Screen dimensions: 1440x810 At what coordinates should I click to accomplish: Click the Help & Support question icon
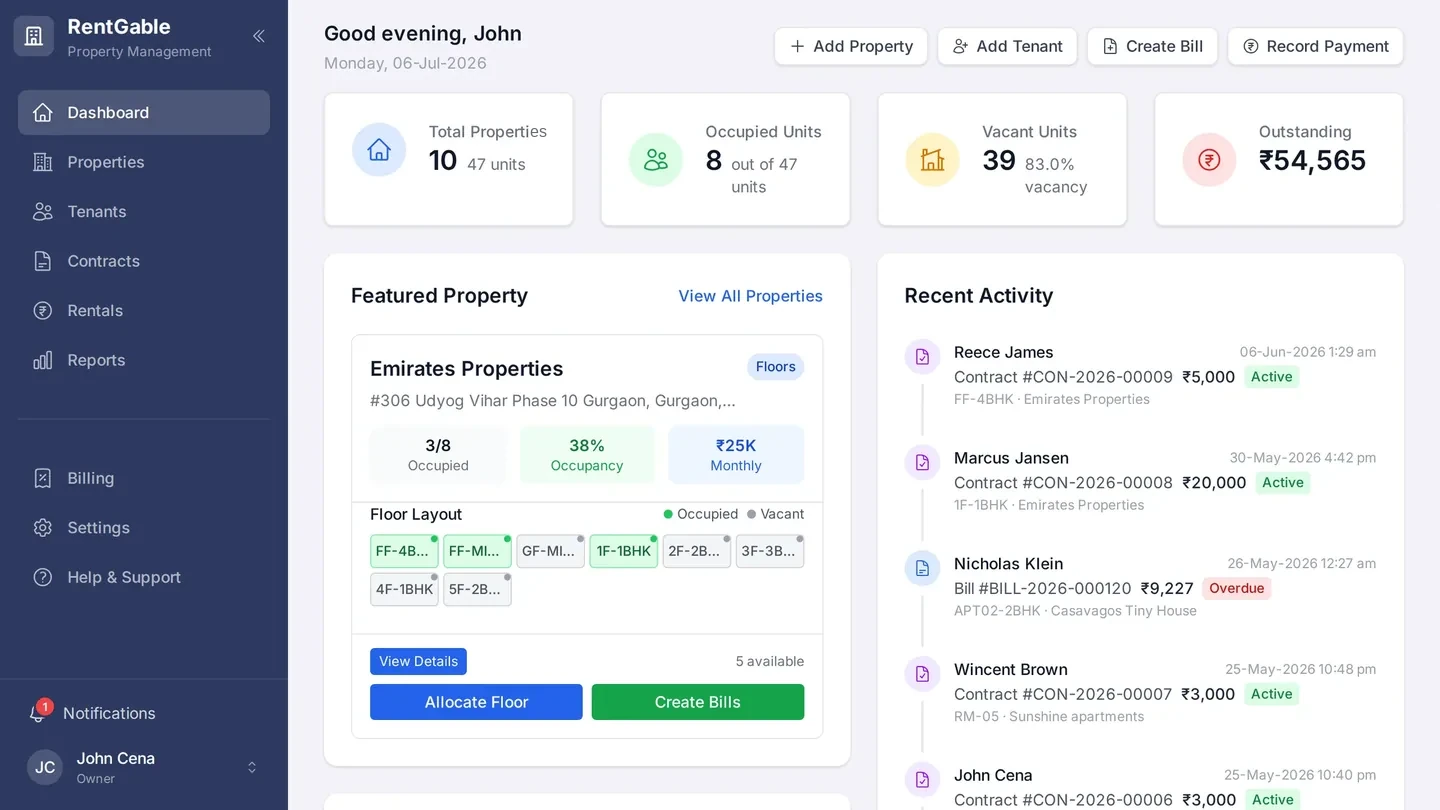[42, 577]
